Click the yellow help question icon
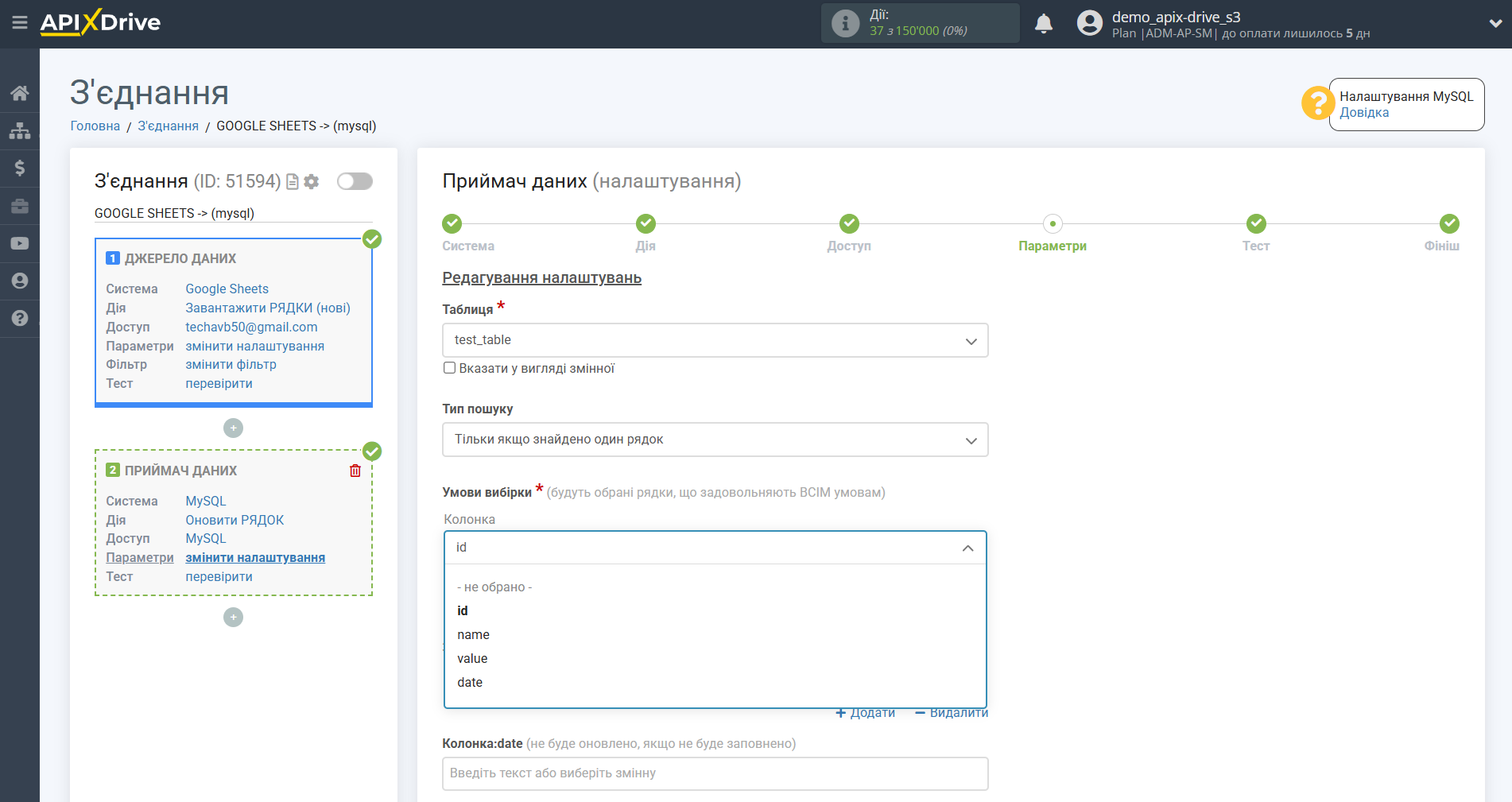Image resolution: width=1512 pixels, height=802 pixels. (x=1317, y=103)
